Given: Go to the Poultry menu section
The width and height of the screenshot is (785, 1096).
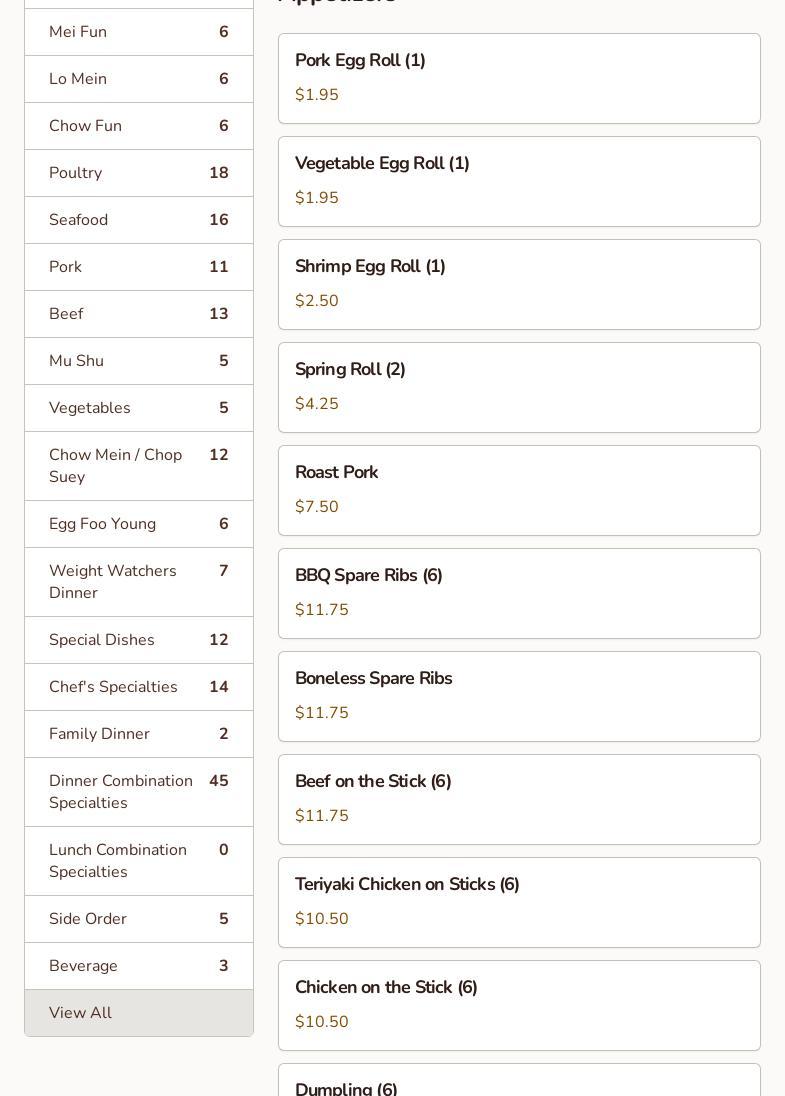Looking at the screenshot, I should [138, 173].
